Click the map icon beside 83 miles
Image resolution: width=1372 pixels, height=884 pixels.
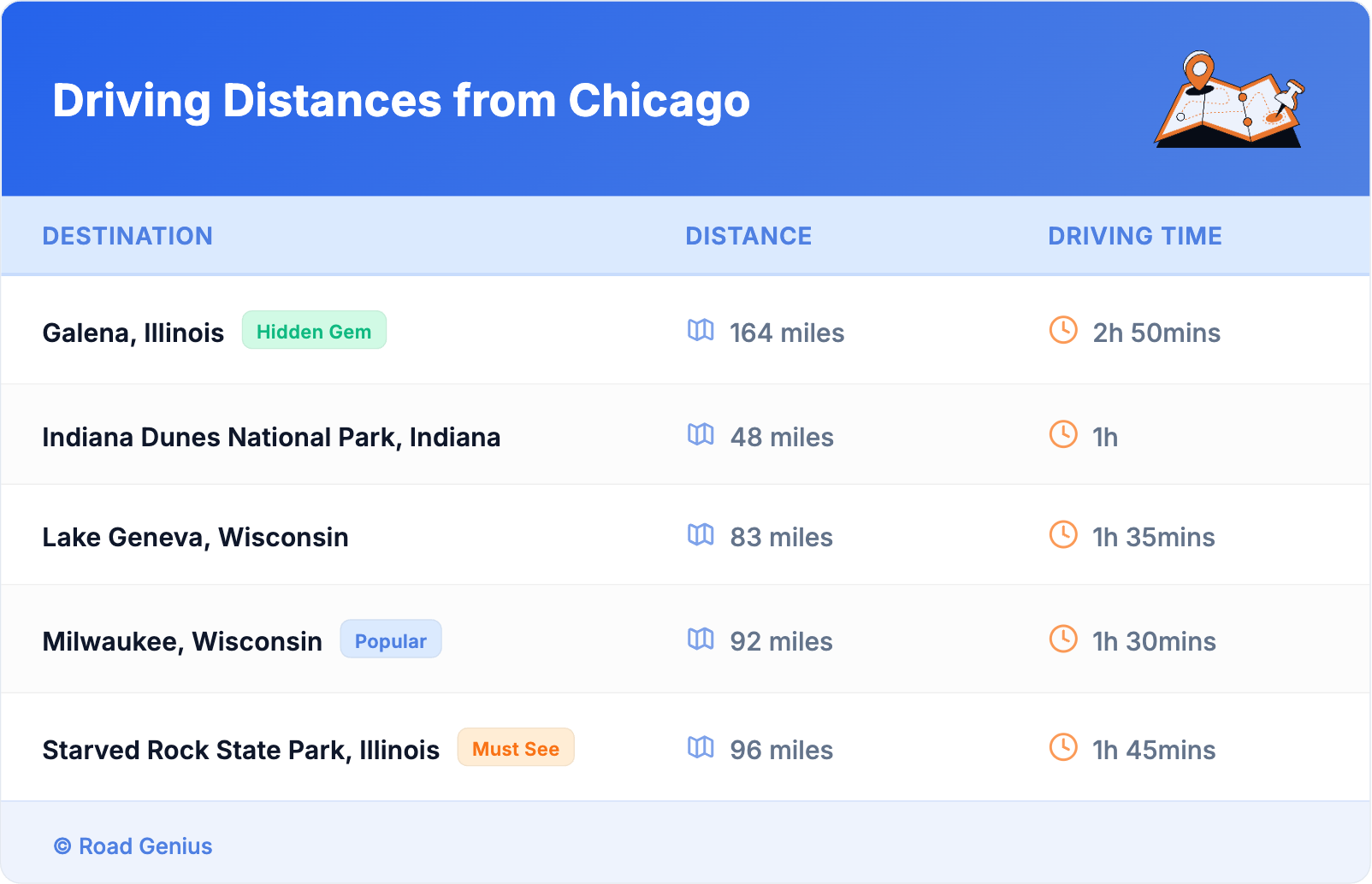point(701,534)
